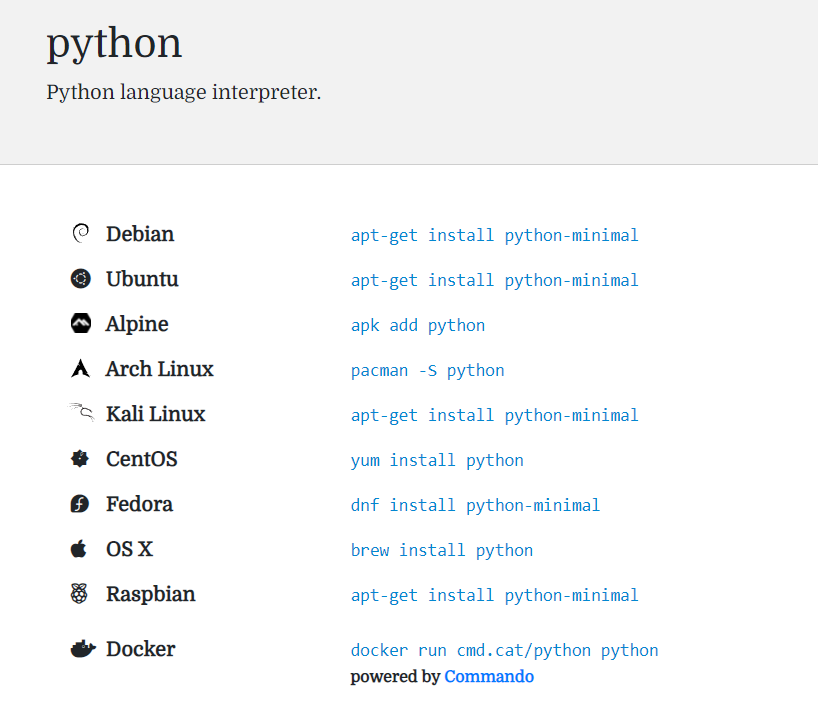818x708 pixels.
Task: Select the docker run cmd.cat/python command
Action: pyautogui.click(x=504, y=651)
